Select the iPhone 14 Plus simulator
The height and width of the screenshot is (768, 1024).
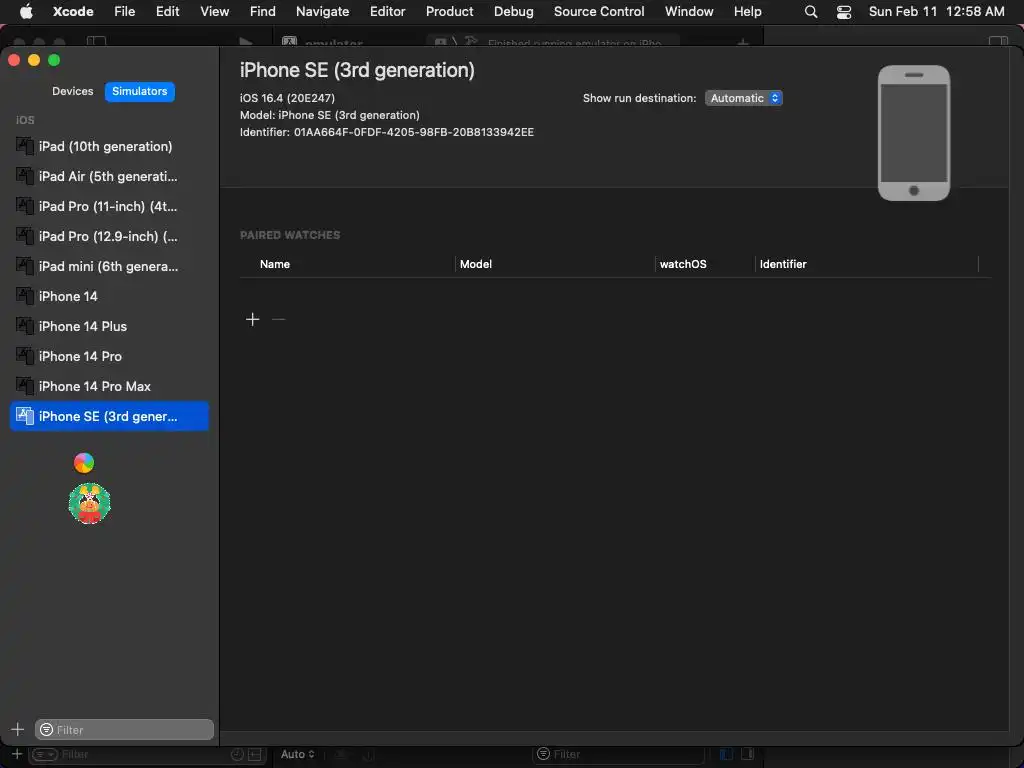point(109,327)
